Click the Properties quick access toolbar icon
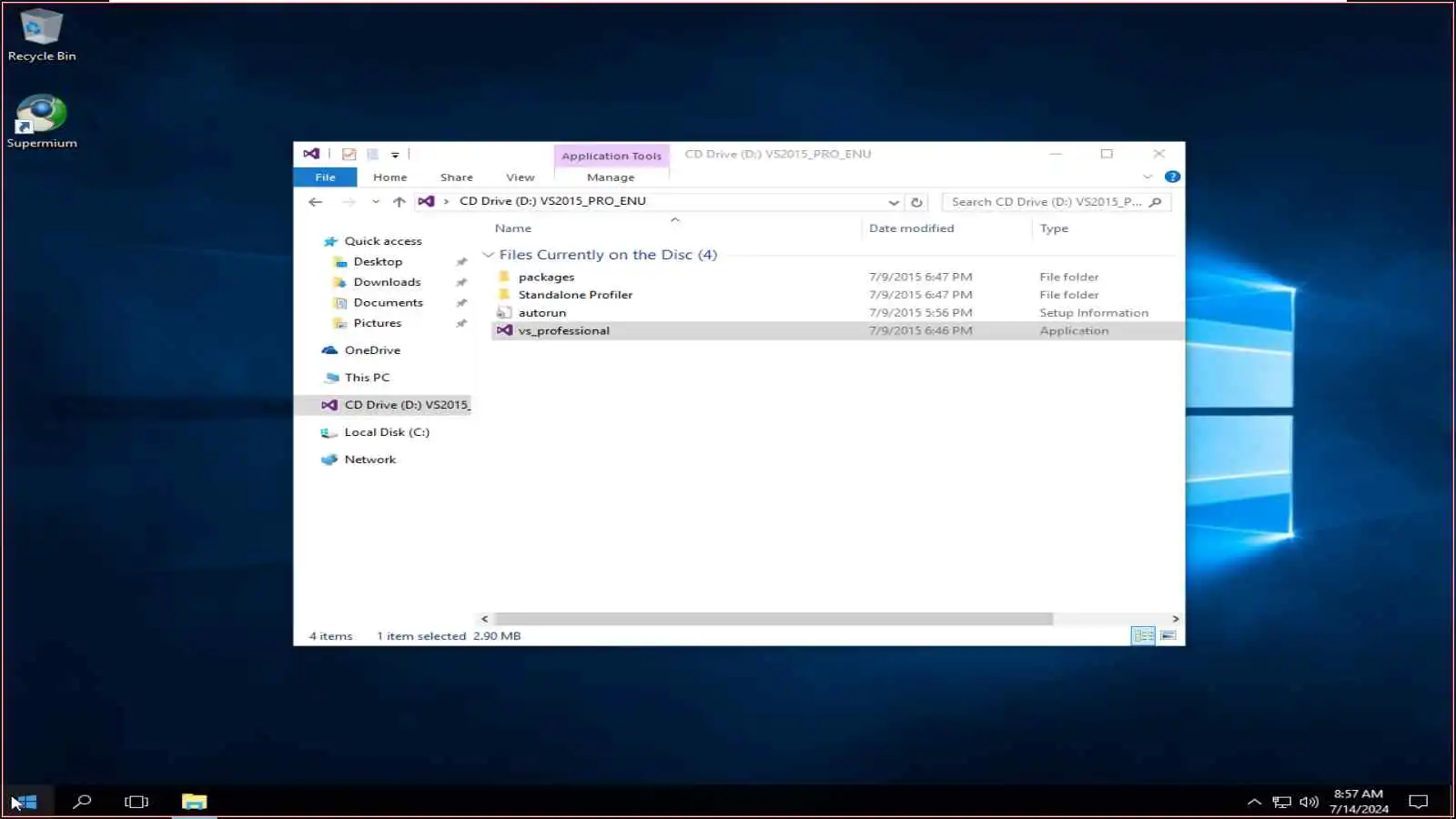 [x=349, y=154]
